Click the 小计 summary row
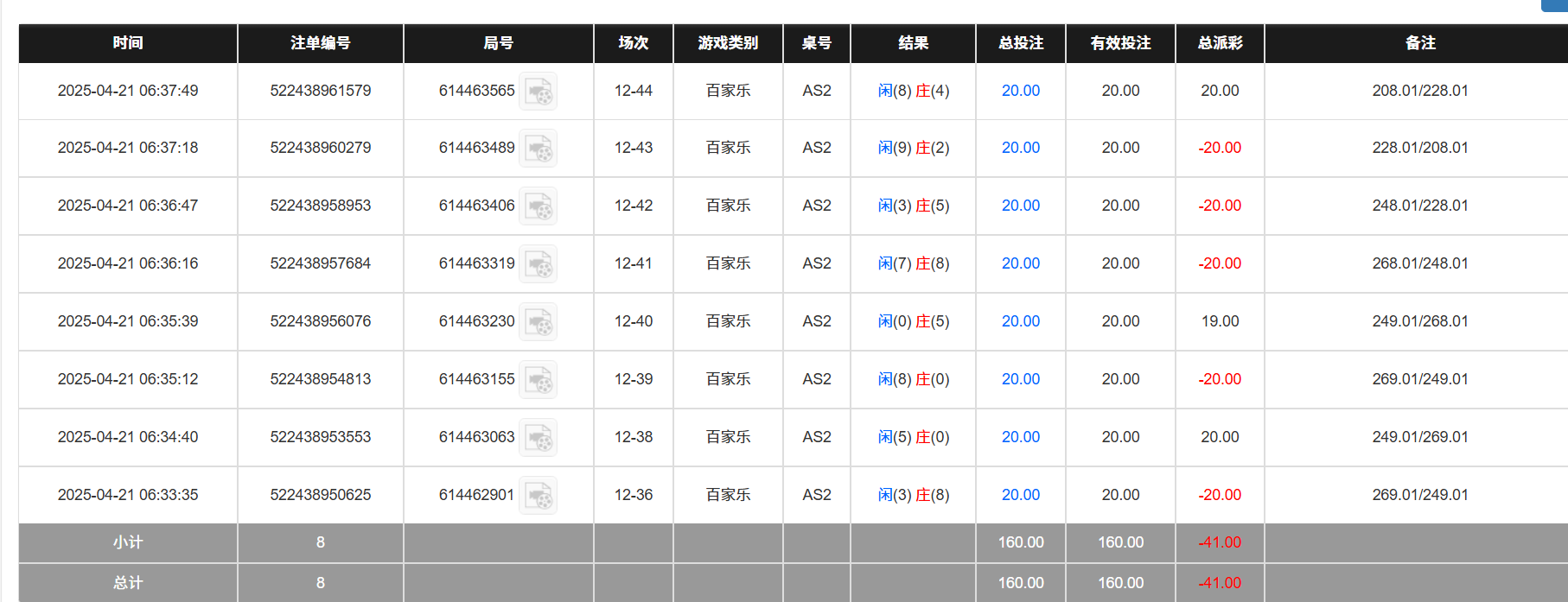This screenshot has width=1568, height=602. [x=127, y=542]
